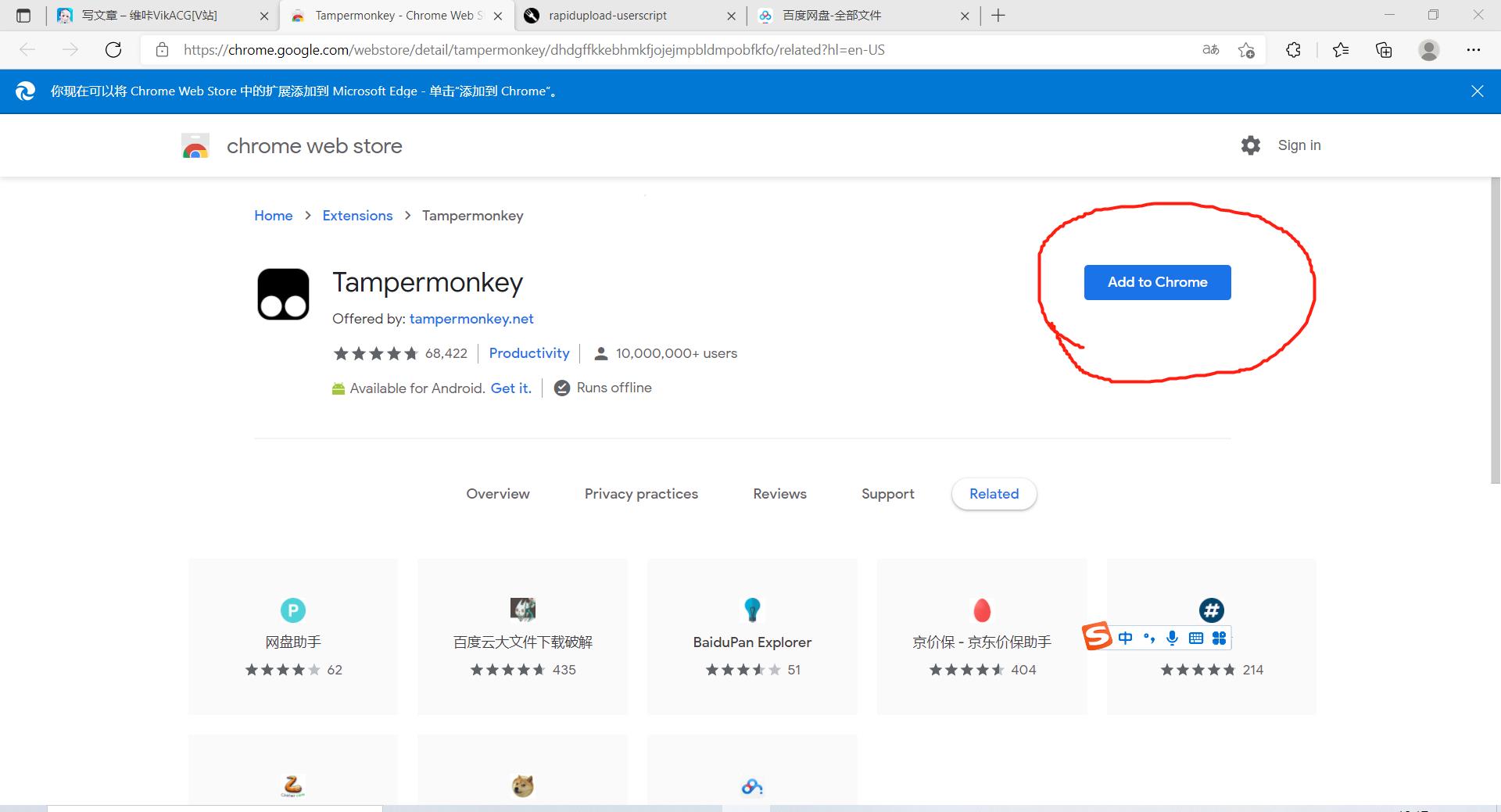The image size is (1501, 812).
Task: Click the Add to Chrome button
Action: (x=1157, y=282)
